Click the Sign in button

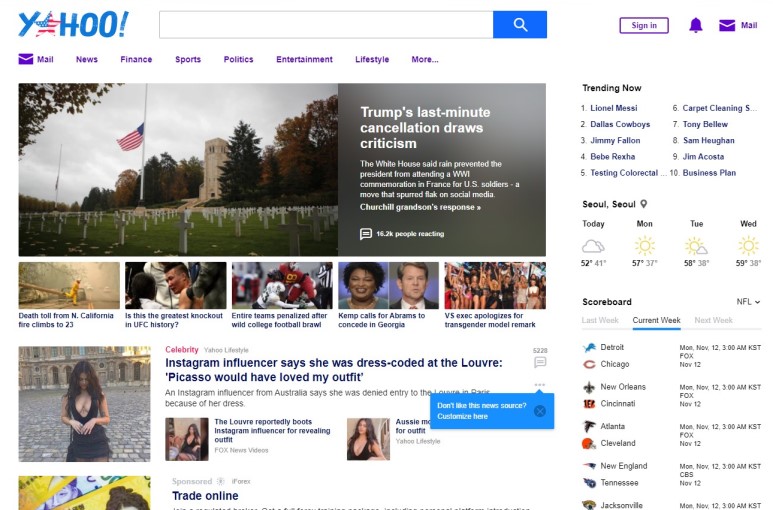644,25
